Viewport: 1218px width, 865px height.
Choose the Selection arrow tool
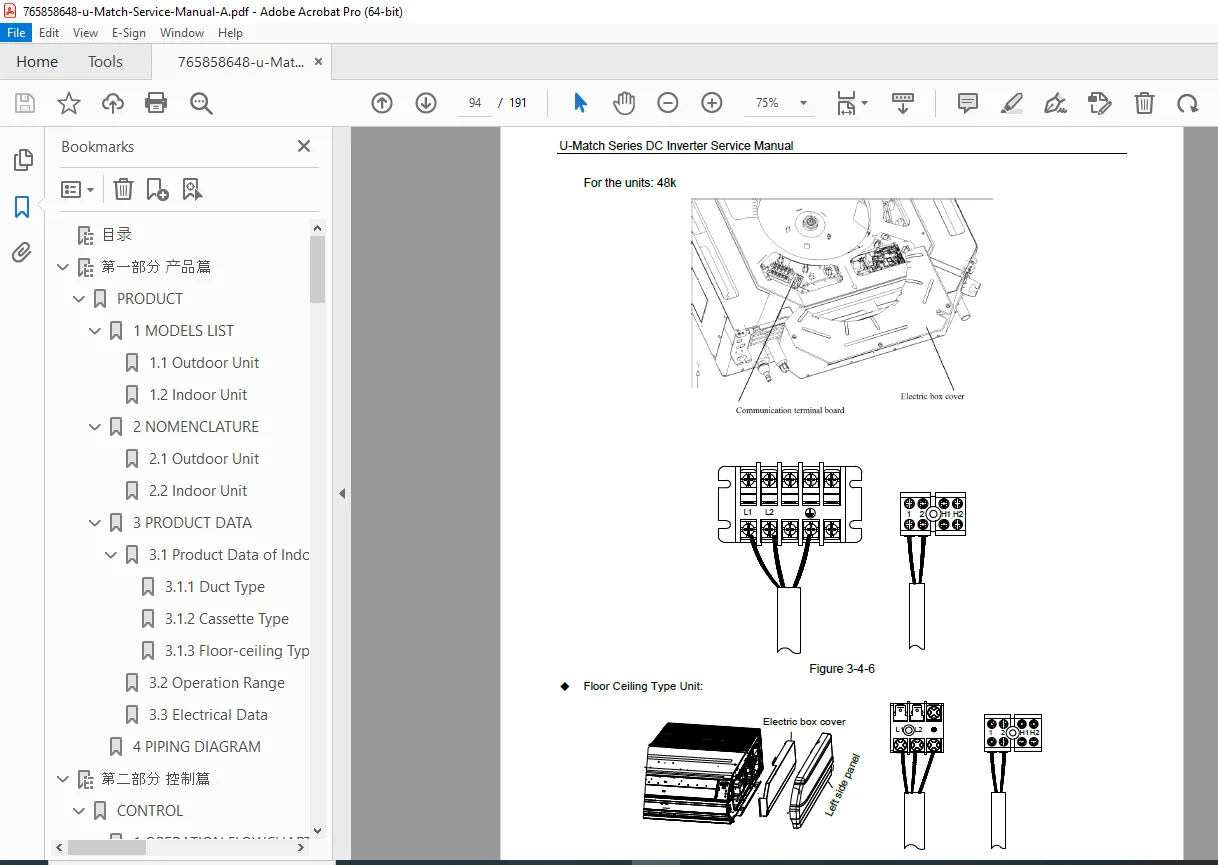580,103
